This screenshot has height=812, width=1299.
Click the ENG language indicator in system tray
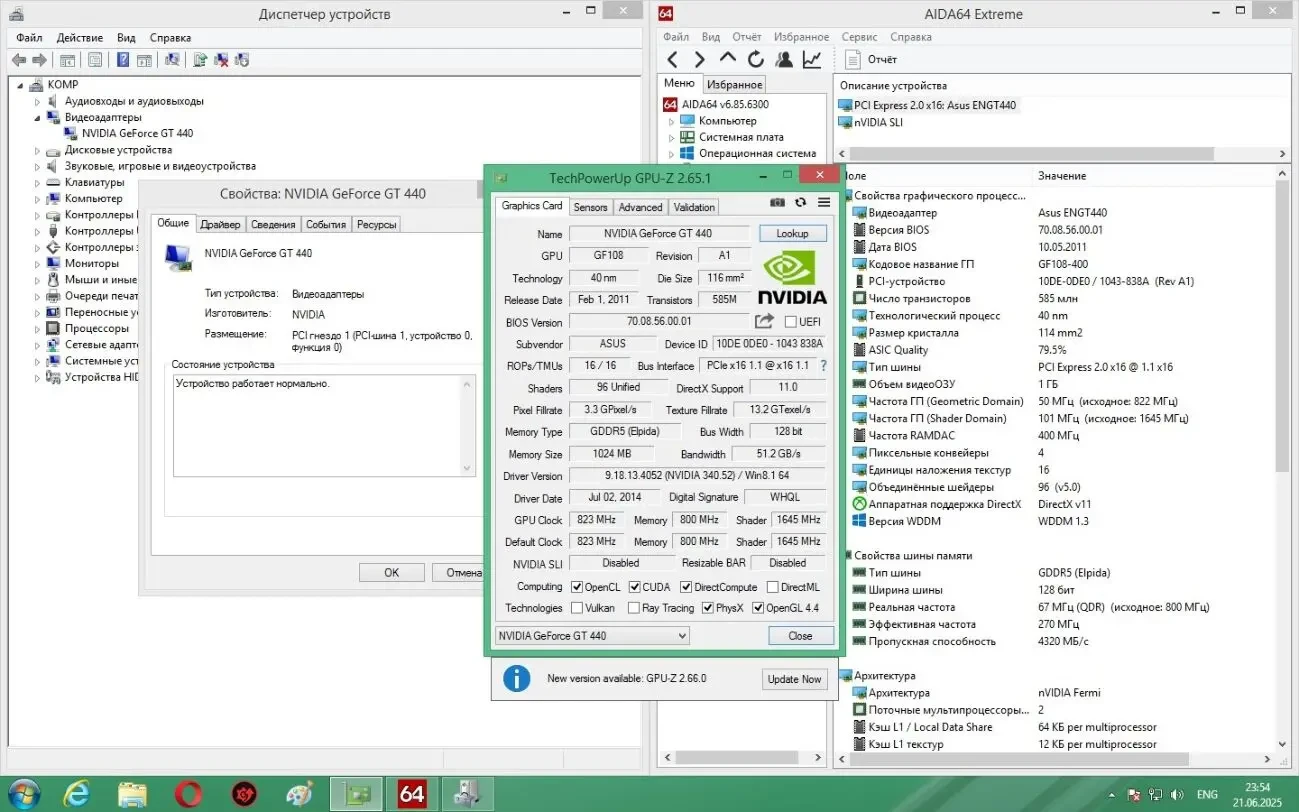1207,794
